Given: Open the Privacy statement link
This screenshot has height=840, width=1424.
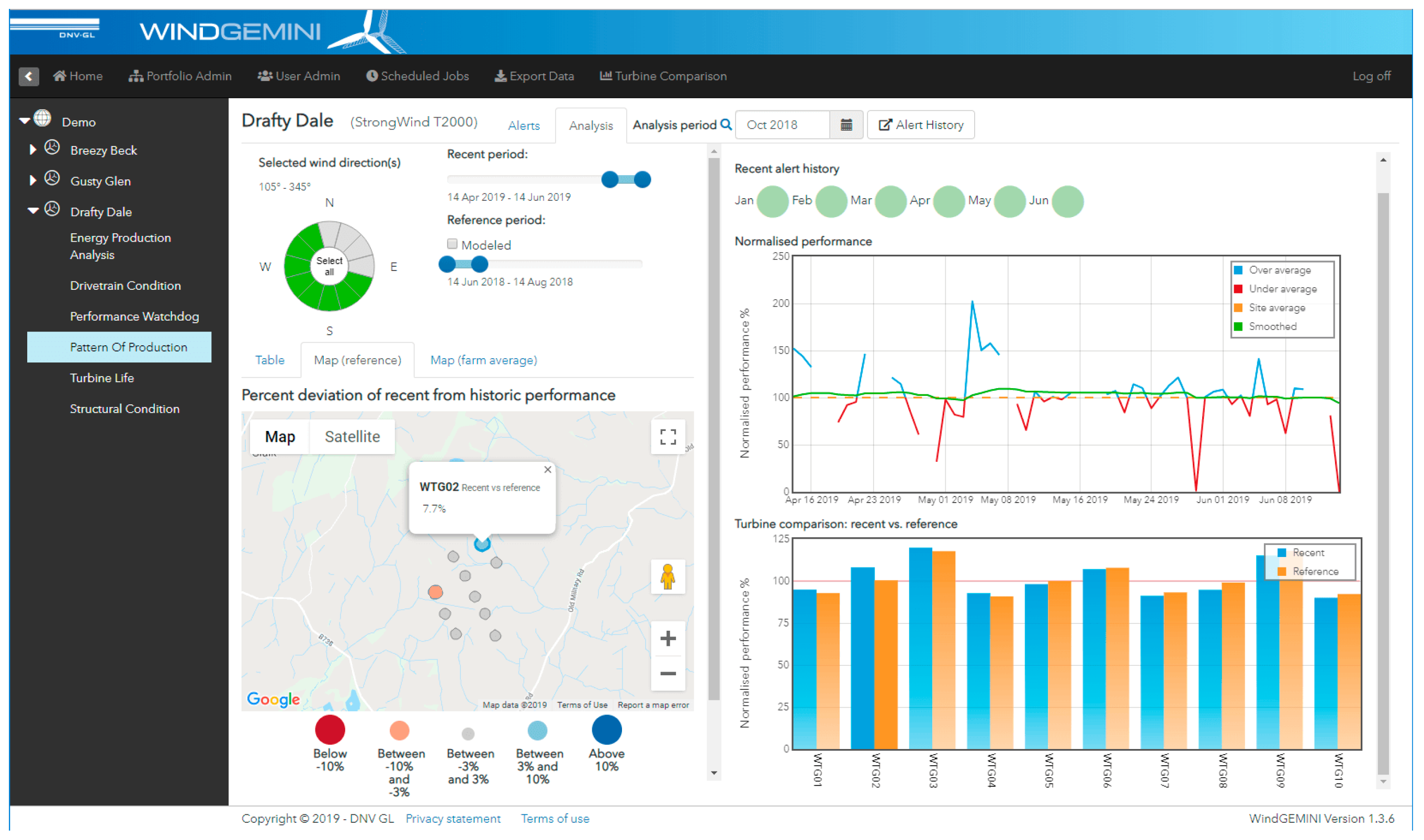Looking at the screenshot, I should click(453, 819).
